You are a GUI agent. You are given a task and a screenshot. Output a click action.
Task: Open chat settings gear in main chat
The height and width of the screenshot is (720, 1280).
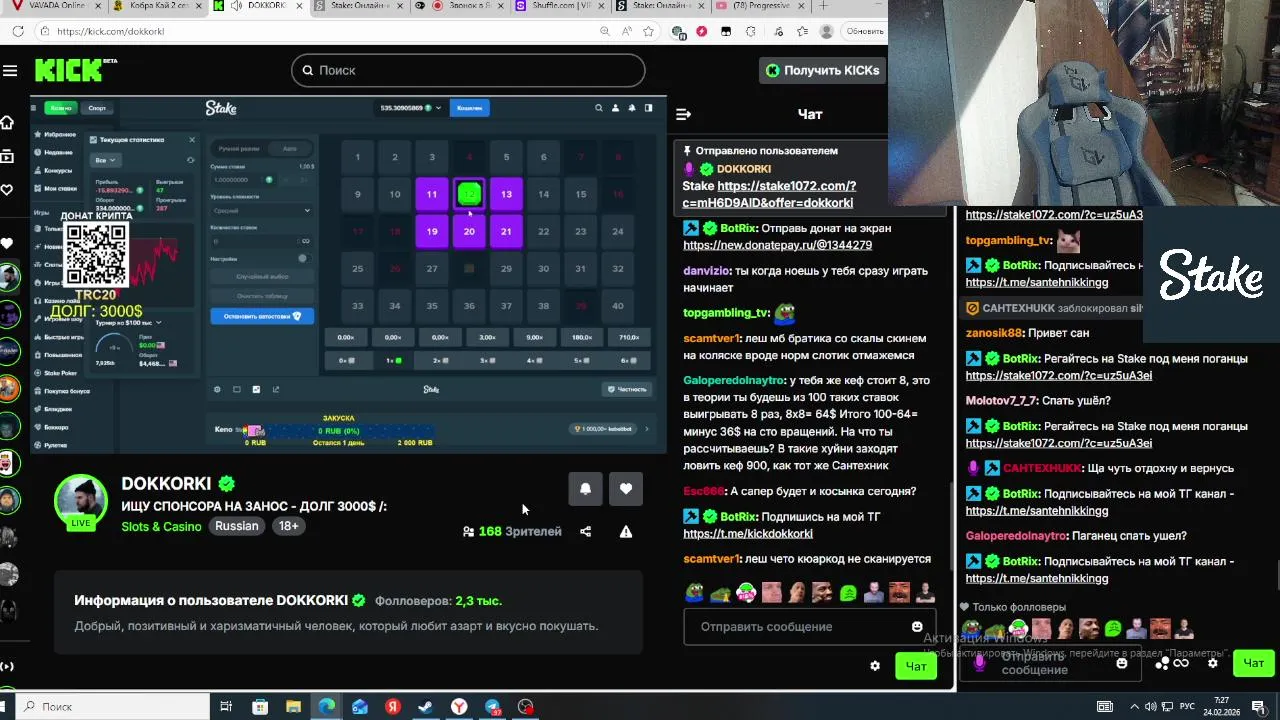pos(875,665)
